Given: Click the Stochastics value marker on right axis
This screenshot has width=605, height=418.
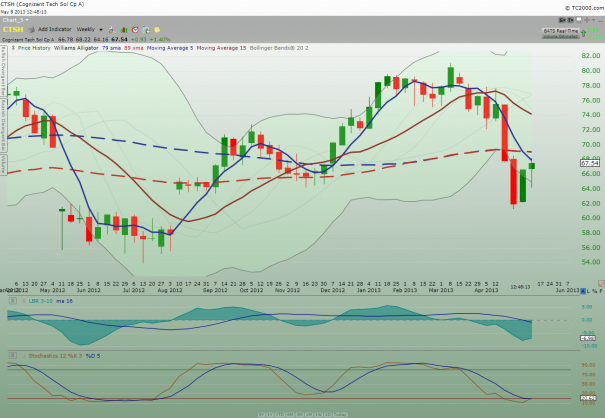Looking at the screenshot, I should tap(589, 398).
